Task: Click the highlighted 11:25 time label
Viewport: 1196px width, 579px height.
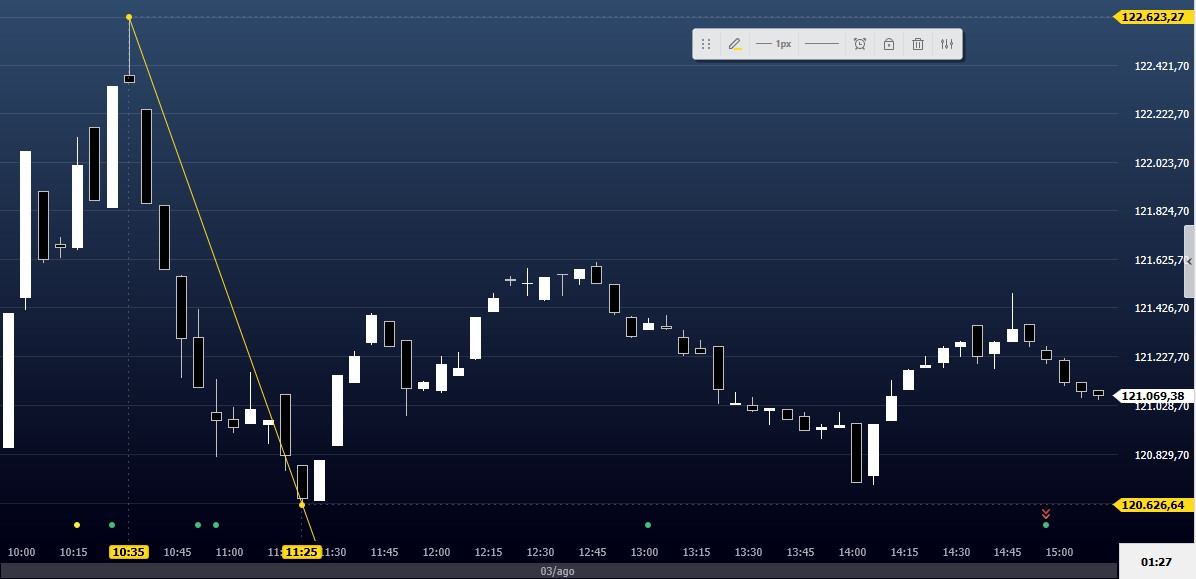Action: tap(301, 552)
